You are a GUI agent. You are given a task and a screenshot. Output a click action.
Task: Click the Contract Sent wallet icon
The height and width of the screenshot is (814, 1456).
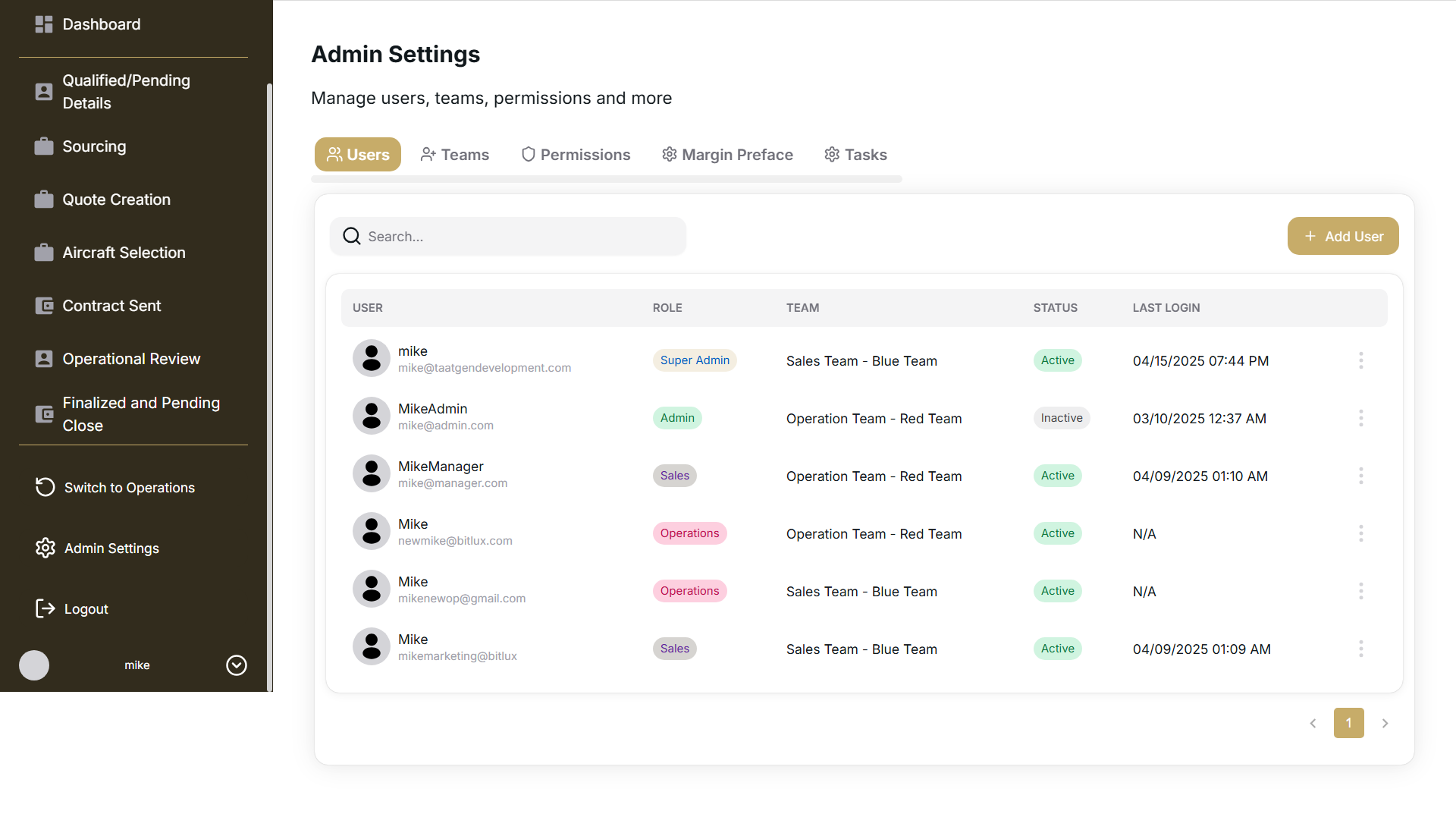point(44,306)
